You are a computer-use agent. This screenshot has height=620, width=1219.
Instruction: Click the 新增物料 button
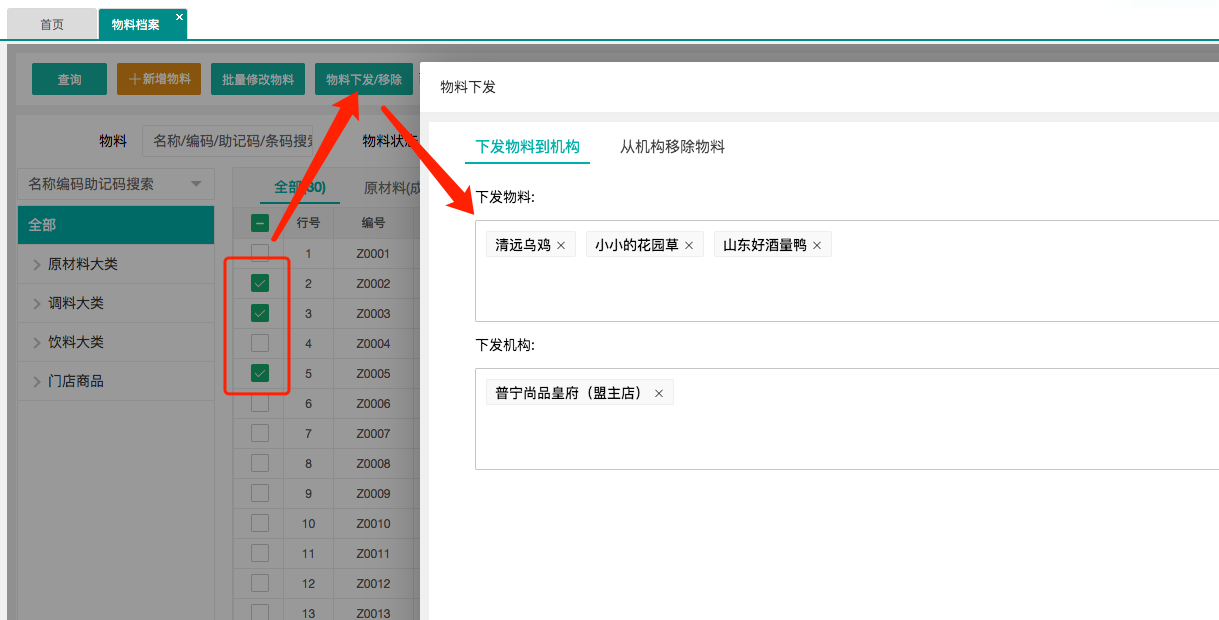[x=159, y=79]
